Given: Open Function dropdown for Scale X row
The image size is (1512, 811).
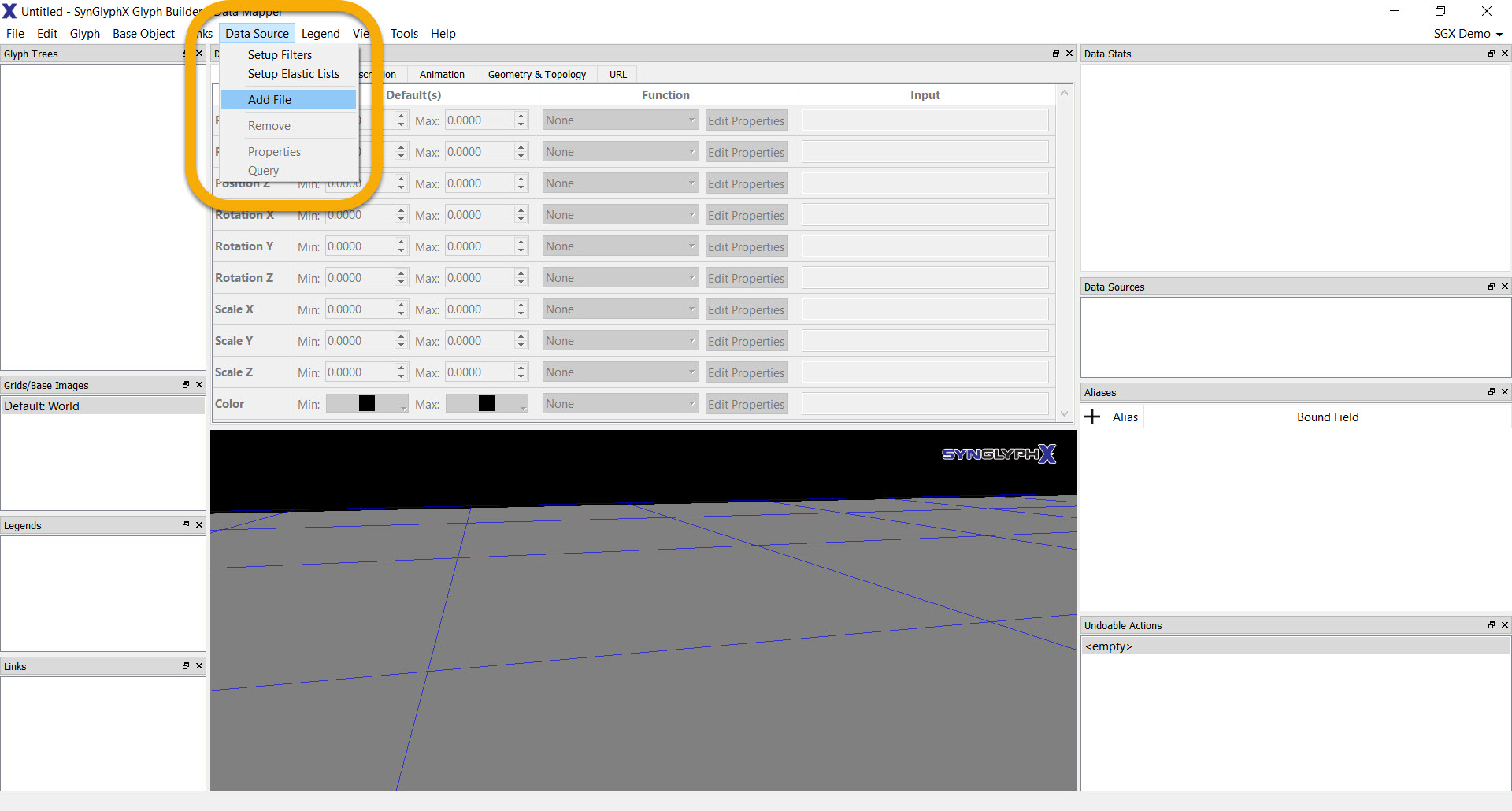Looking at the screenshot, I should click(x=621, y=309).
